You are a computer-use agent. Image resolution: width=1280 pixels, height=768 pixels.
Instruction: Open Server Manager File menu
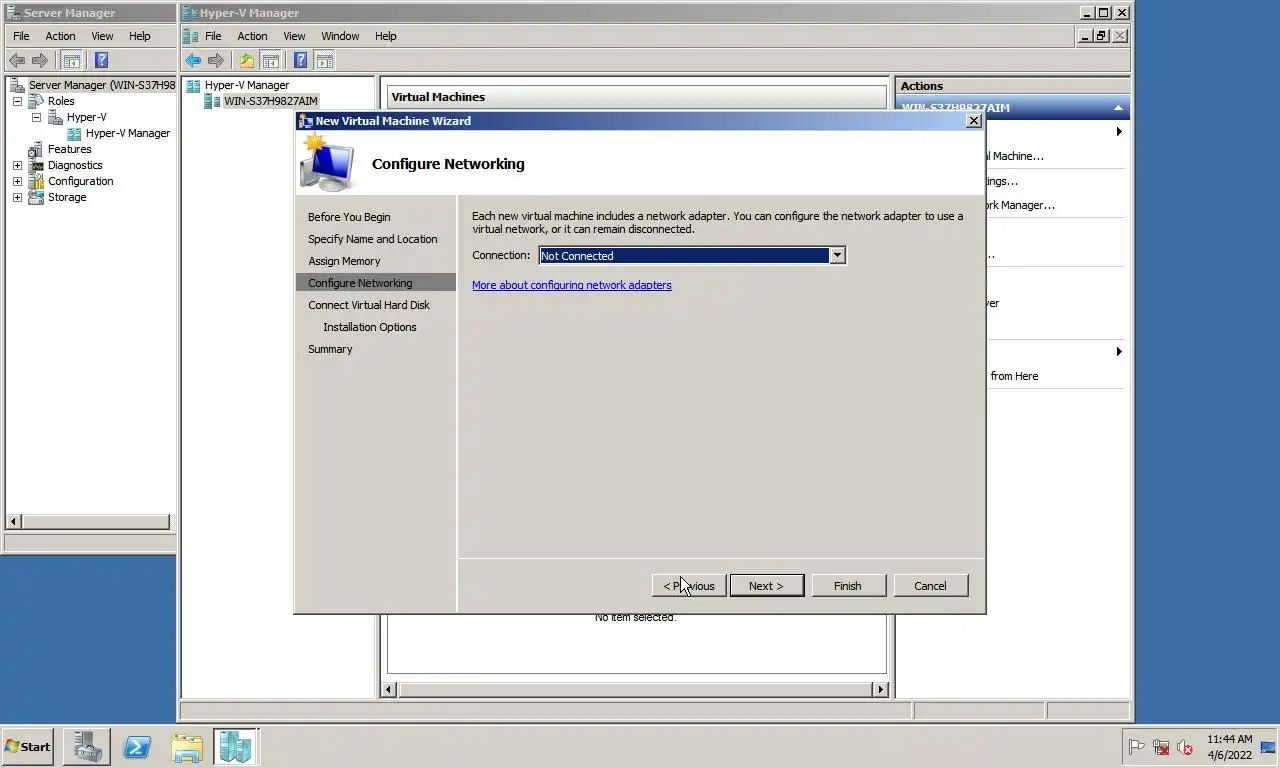coord(21,36)
